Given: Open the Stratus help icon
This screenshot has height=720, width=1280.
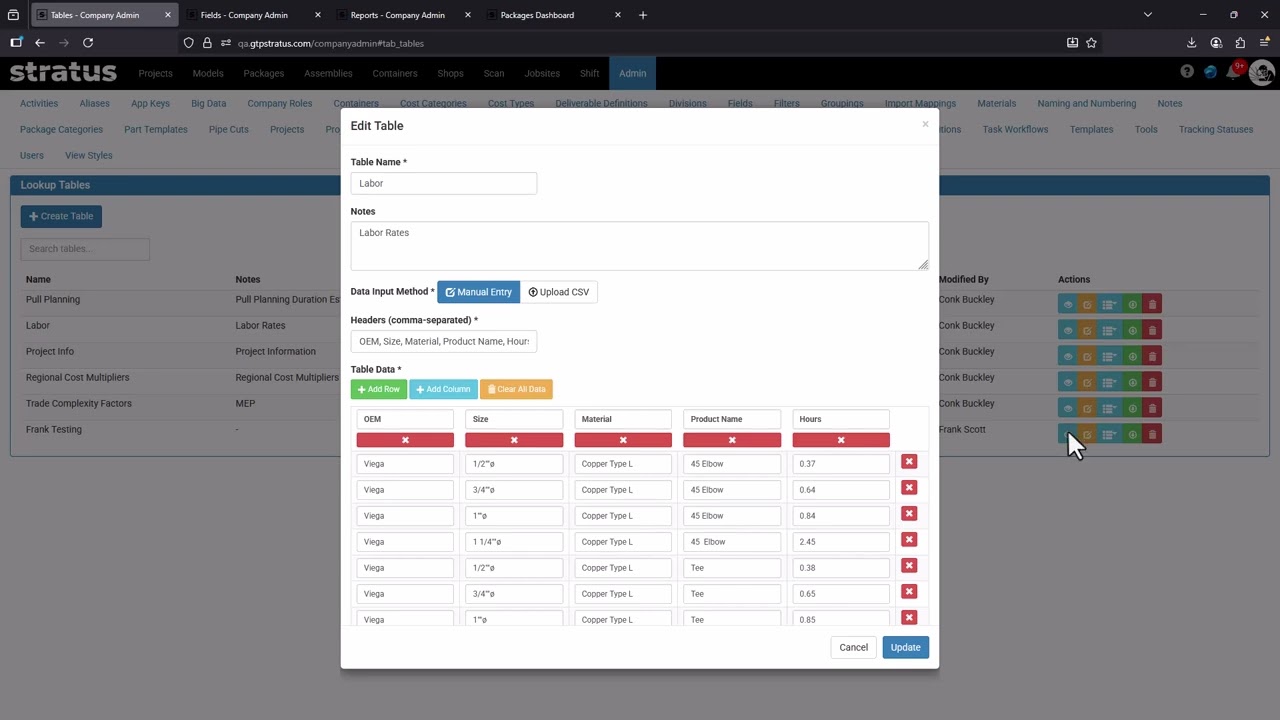Looking at the screenshot, I should pos(1187,72).
